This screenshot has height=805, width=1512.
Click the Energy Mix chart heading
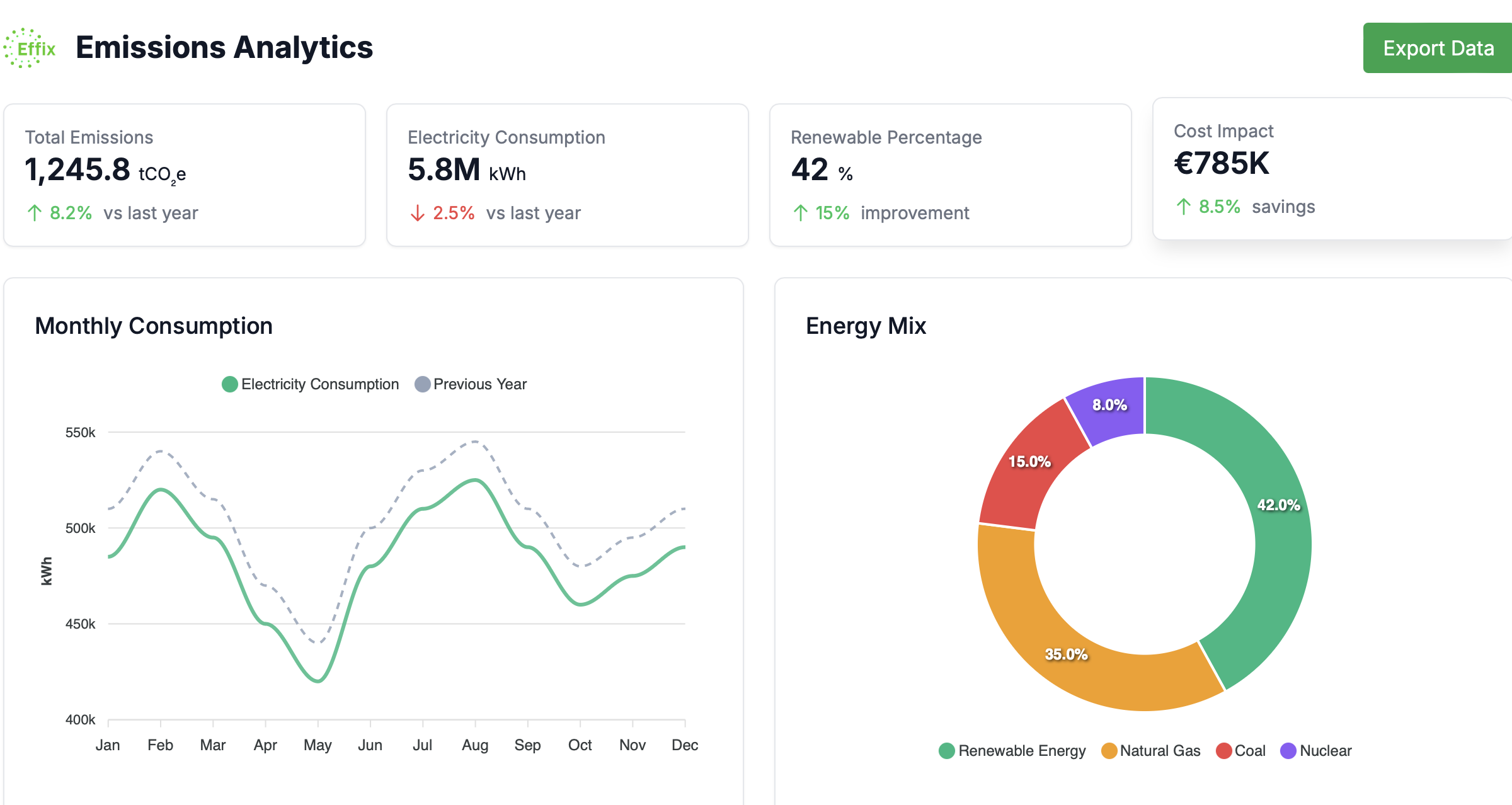[x=866, y=326]
